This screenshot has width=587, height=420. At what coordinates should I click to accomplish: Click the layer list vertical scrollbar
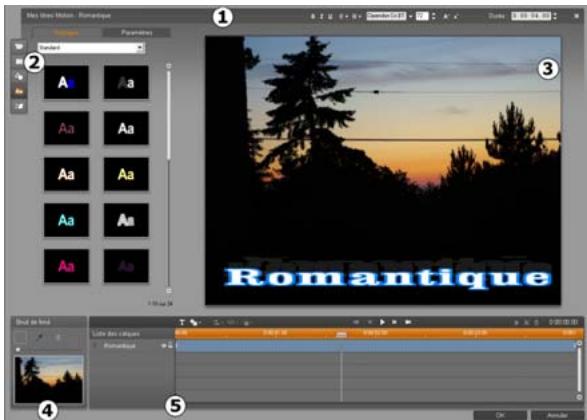pos(579,370)
